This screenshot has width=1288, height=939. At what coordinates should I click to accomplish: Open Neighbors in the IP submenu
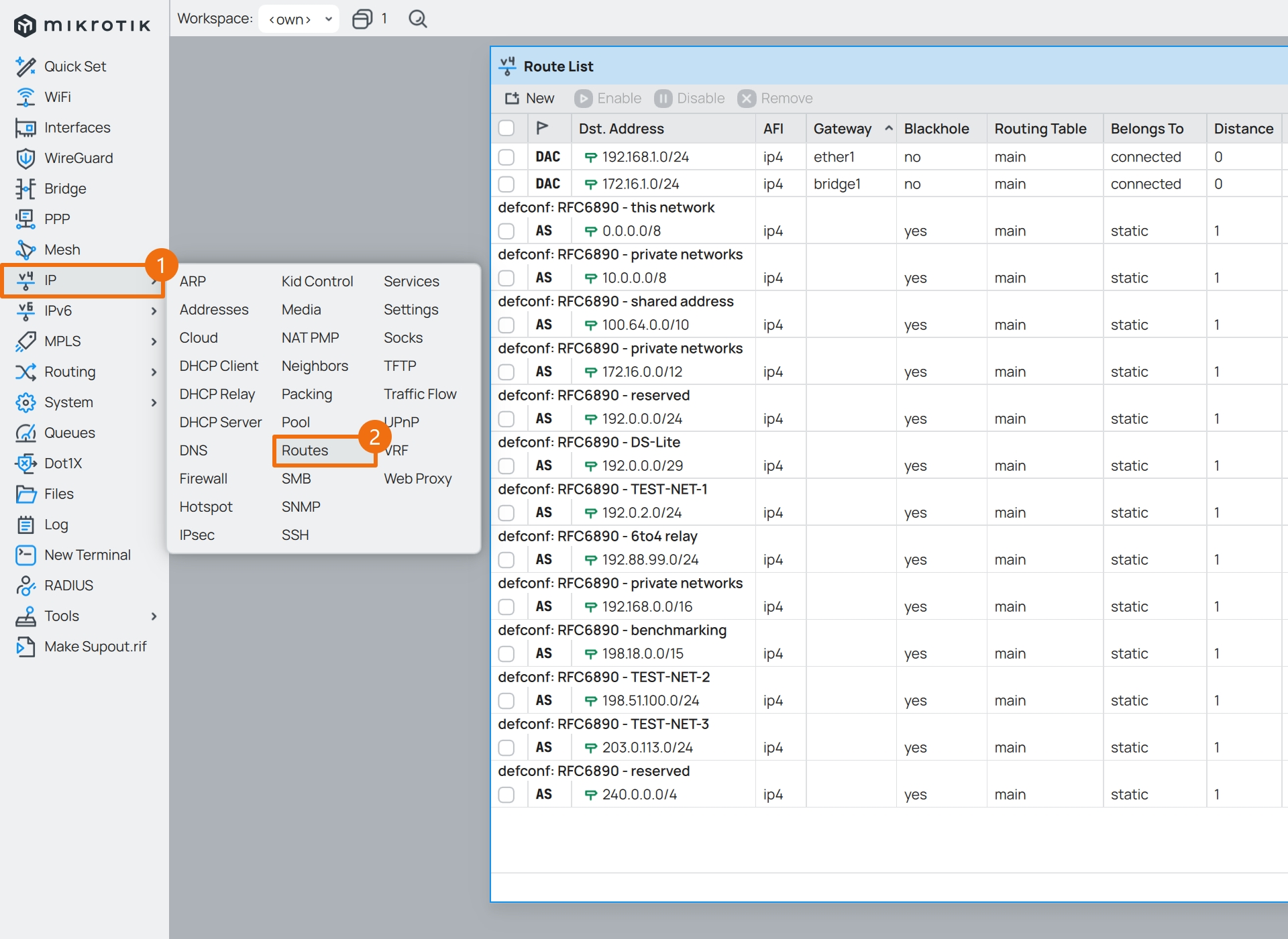coord(315,366)
